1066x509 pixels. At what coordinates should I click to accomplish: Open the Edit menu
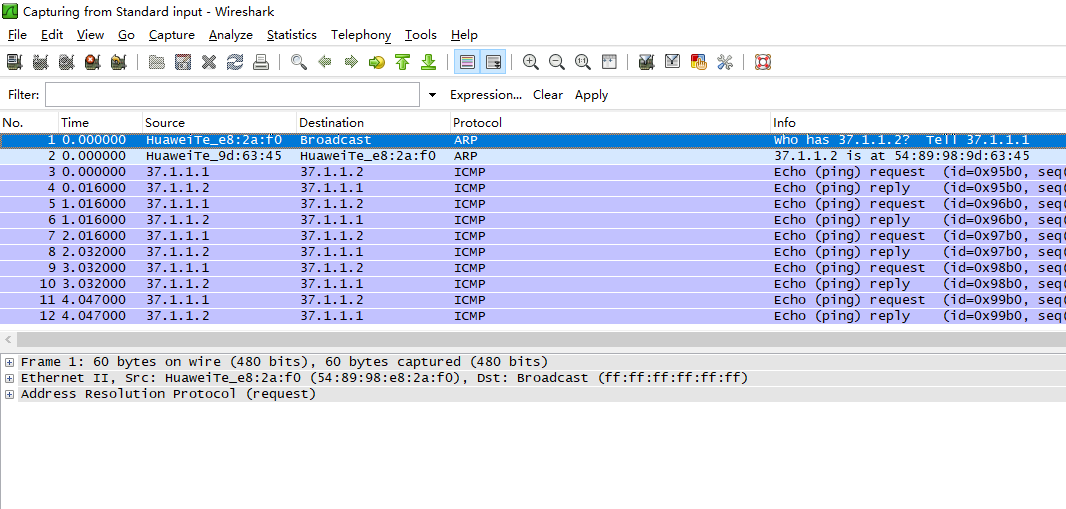pyautogui.click(x=52, y=35)
